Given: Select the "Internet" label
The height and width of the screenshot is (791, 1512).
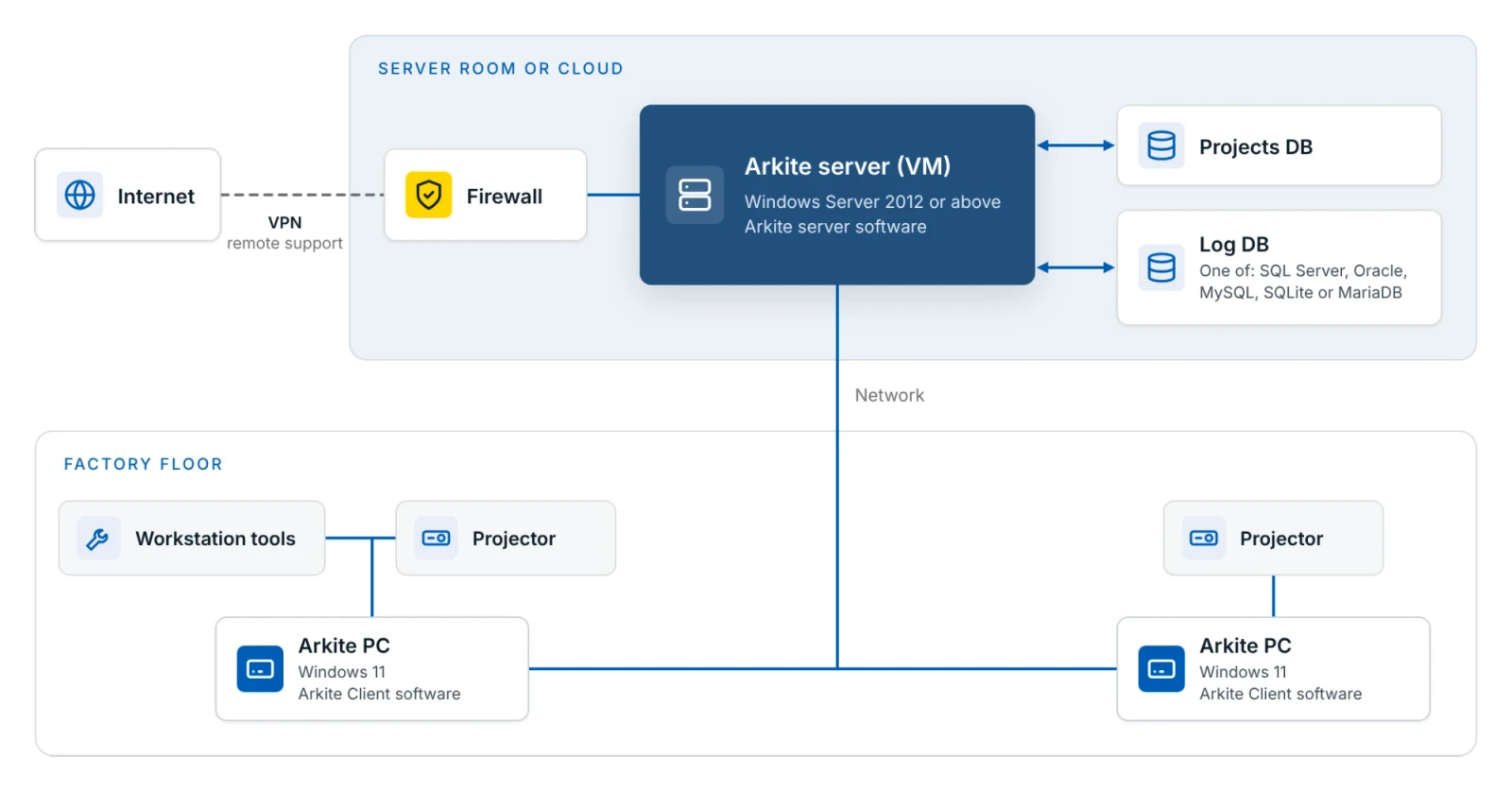Looking at the screenshot, I should click(x=156, y=197).
